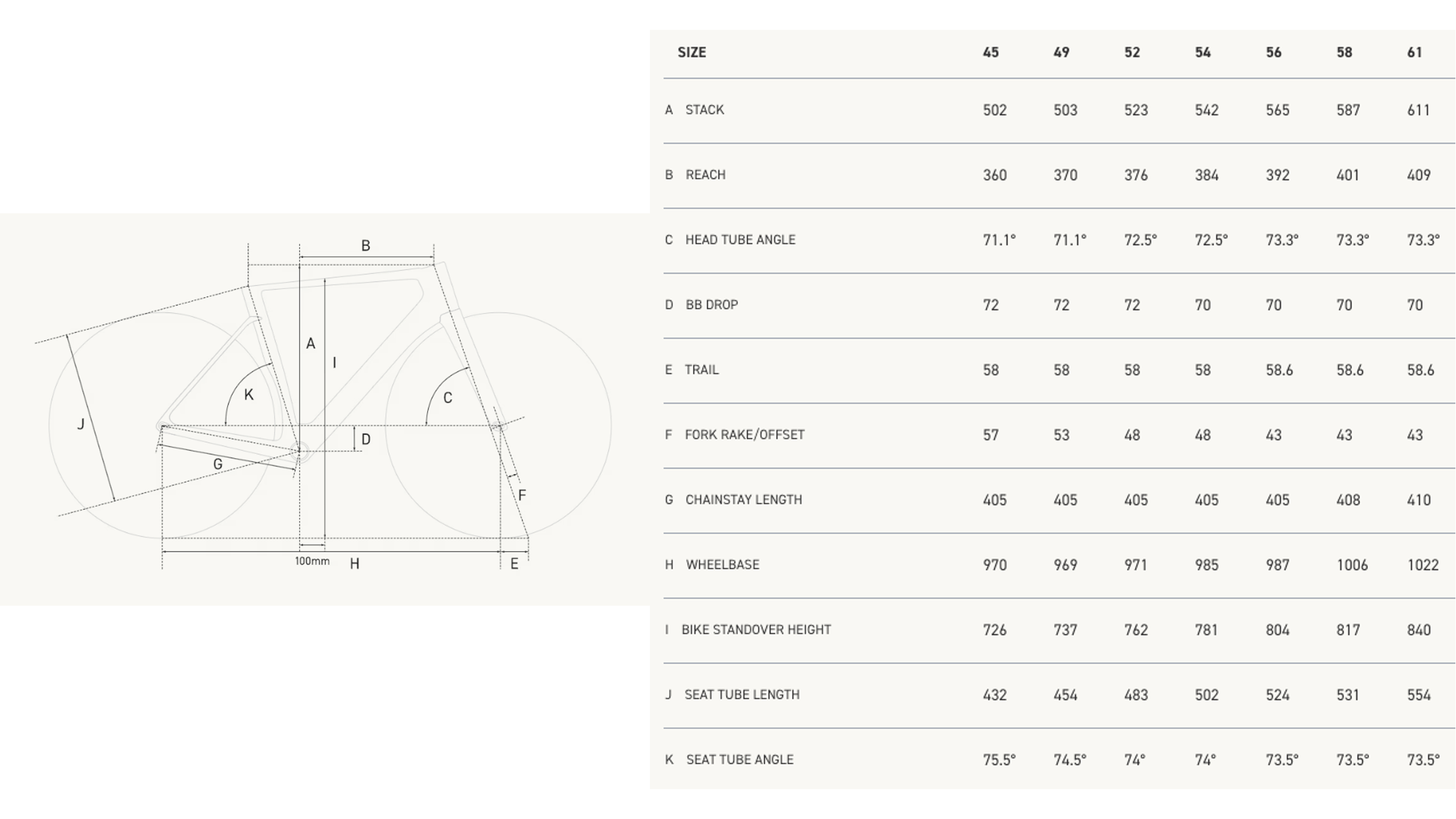Click the BB DROP row label
Screen dimensions: 1456x819
[711, 305]
